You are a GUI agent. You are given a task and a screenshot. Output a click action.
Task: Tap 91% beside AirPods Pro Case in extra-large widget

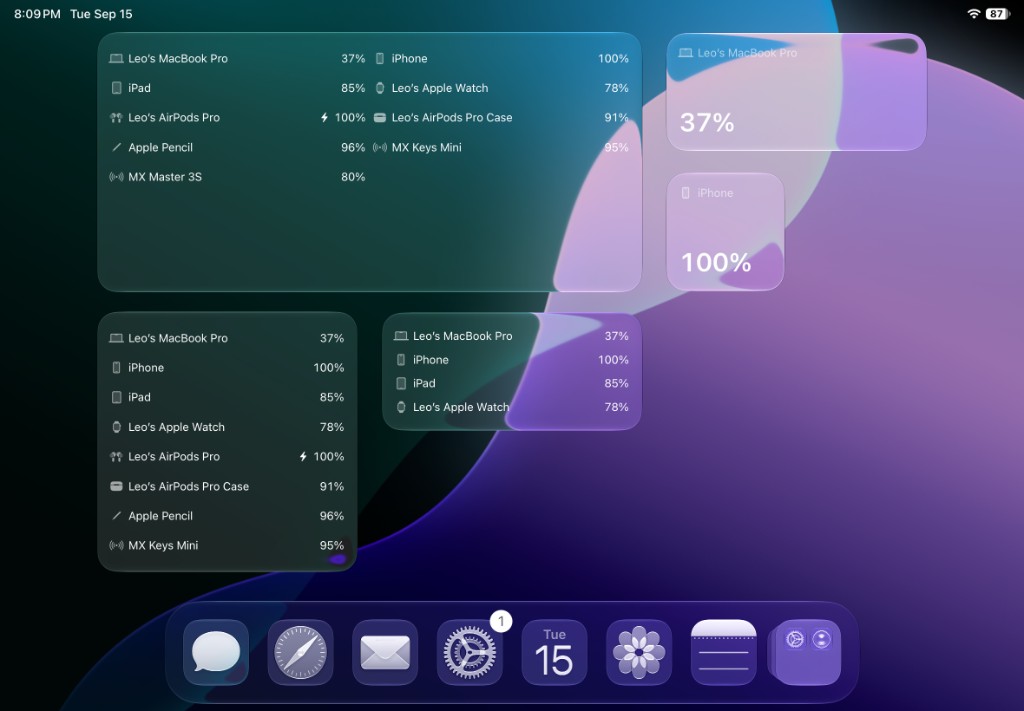coord(616,118)
